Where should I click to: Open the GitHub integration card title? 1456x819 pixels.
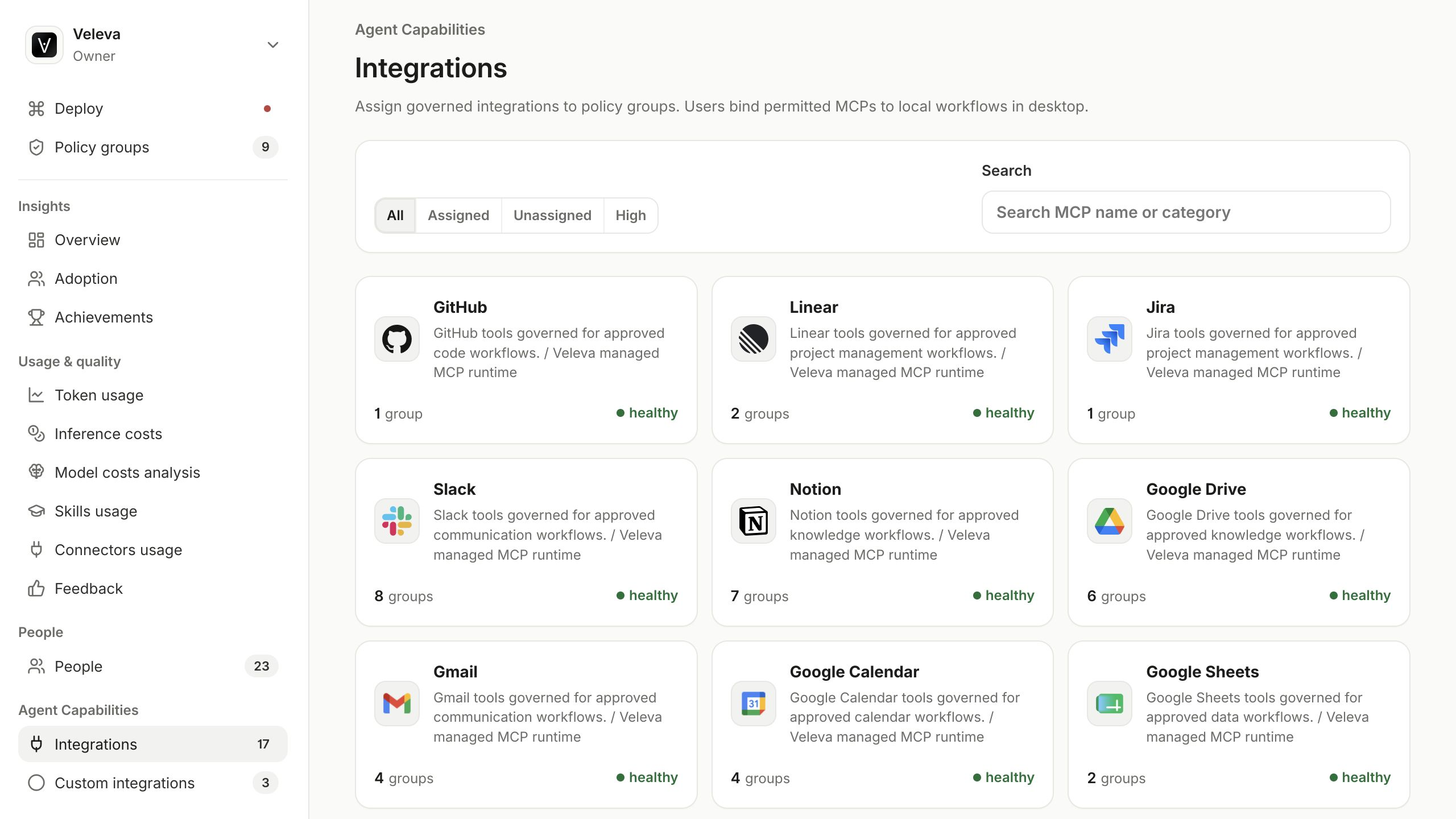[460, 307]
